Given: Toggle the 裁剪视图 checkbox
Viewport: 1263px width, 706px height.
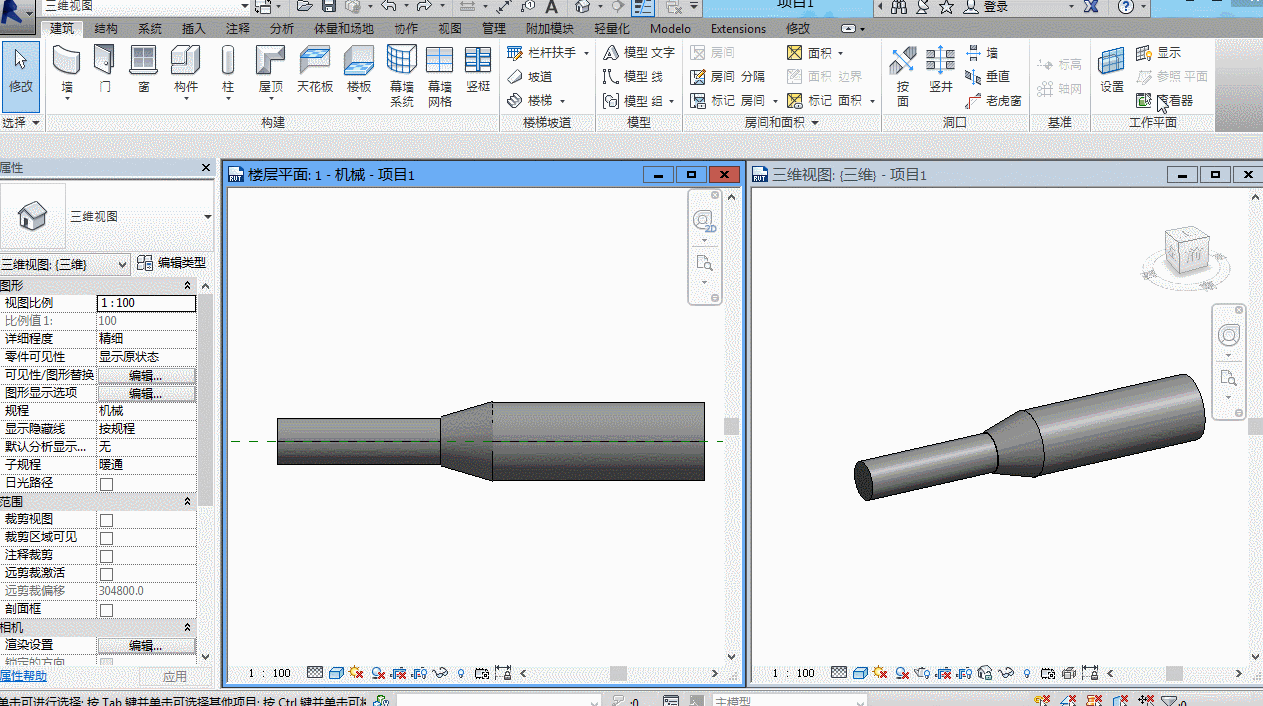Looking at the screenshot, I should tap(107, 520).
